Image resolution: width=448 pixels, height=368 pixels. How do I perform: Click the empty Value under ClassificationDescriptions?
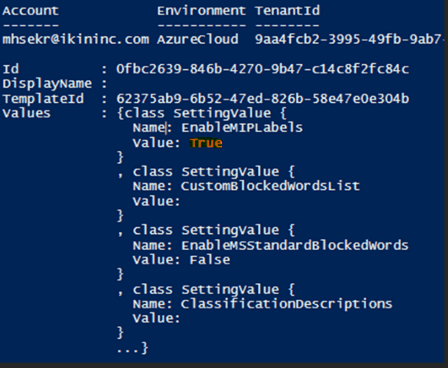[x=156, y=318]
